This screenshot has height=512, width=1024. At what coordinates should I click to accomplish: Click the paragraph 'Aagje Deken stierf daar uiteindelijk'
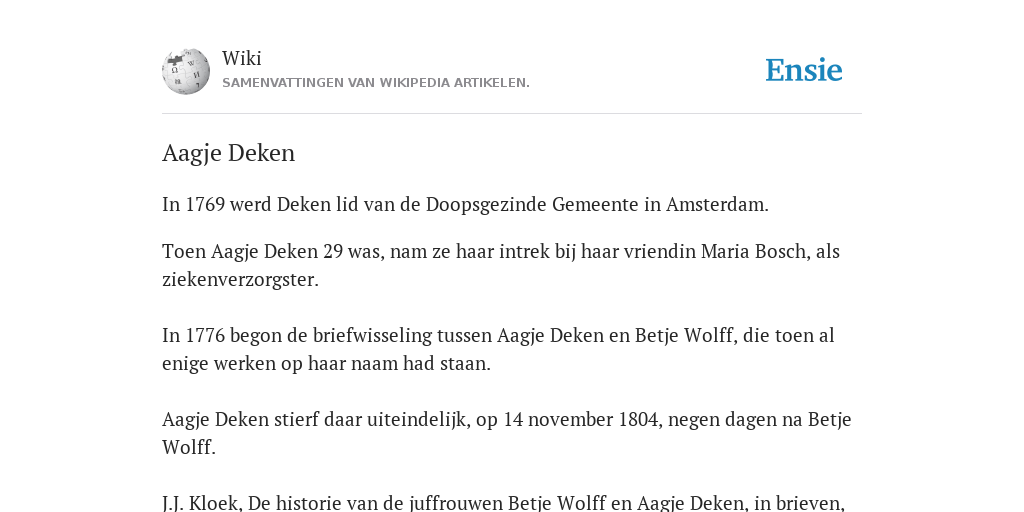click(507, 433)
